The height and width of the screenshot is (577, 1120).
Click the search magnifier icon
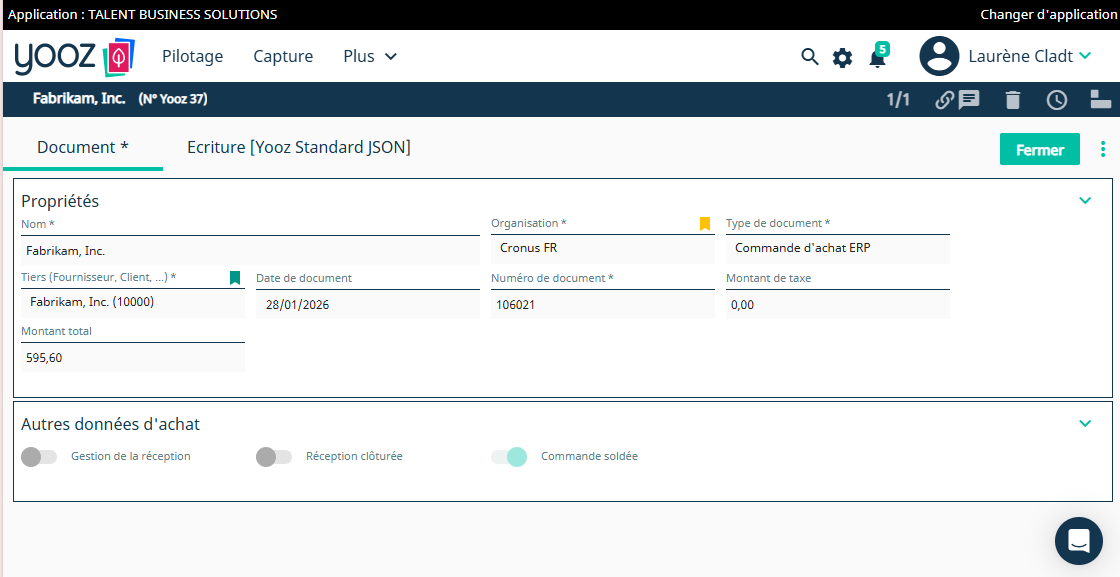coord(810,57)
